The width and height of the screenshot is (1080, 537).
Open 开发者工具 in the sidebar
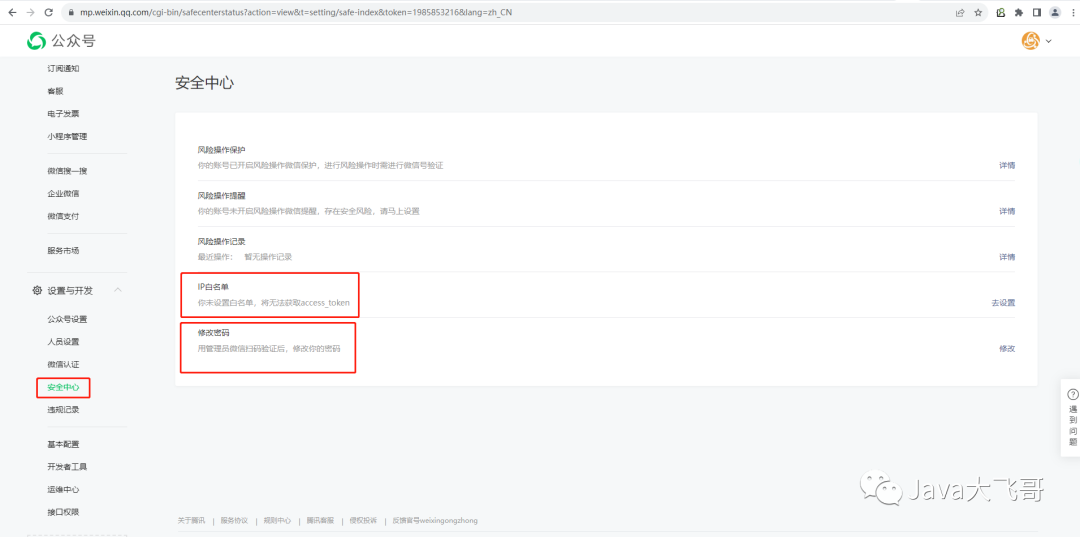[x=68, y=467]
